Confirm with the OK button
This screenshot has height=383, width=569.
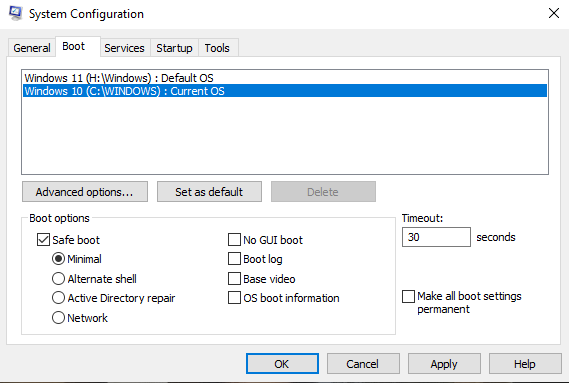pos(282,364)
